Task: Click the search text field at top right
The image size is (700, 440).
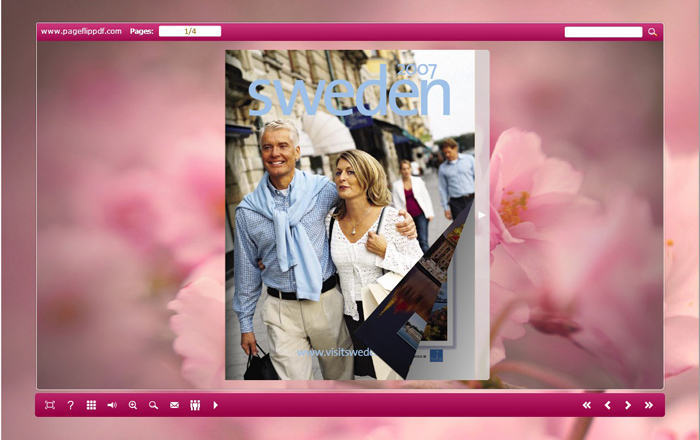Action: [x=604, y=32]
